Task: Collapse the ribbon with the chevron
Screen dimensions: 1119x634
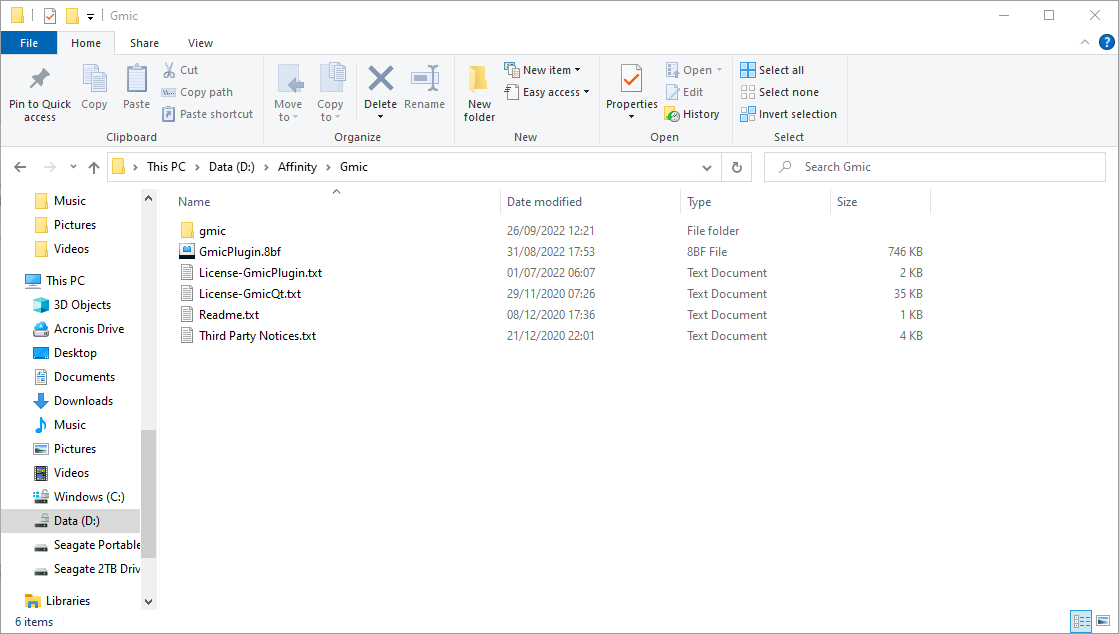Action: click(1085, 43)
